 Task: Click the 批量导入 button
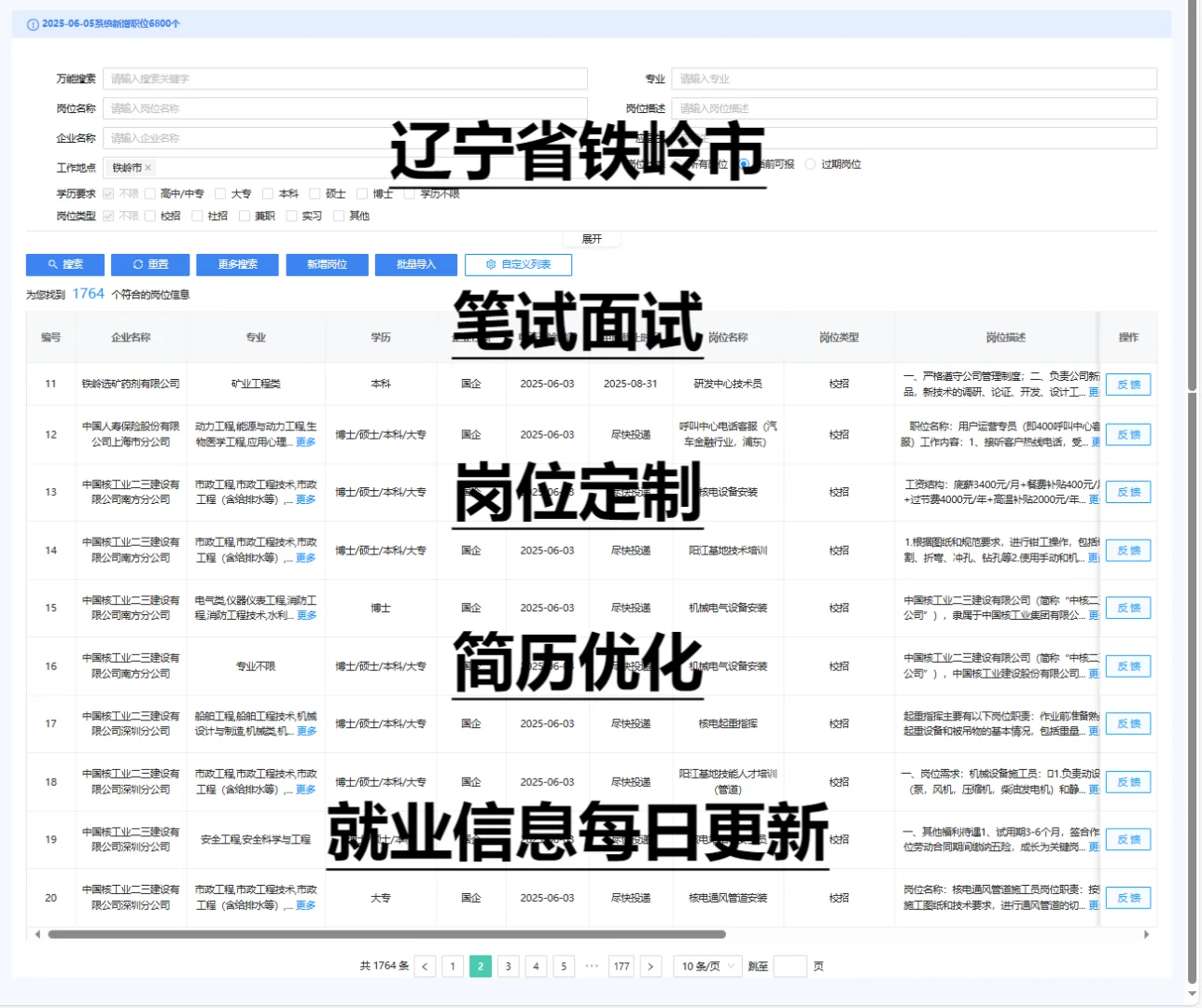[x=415, y=264]
